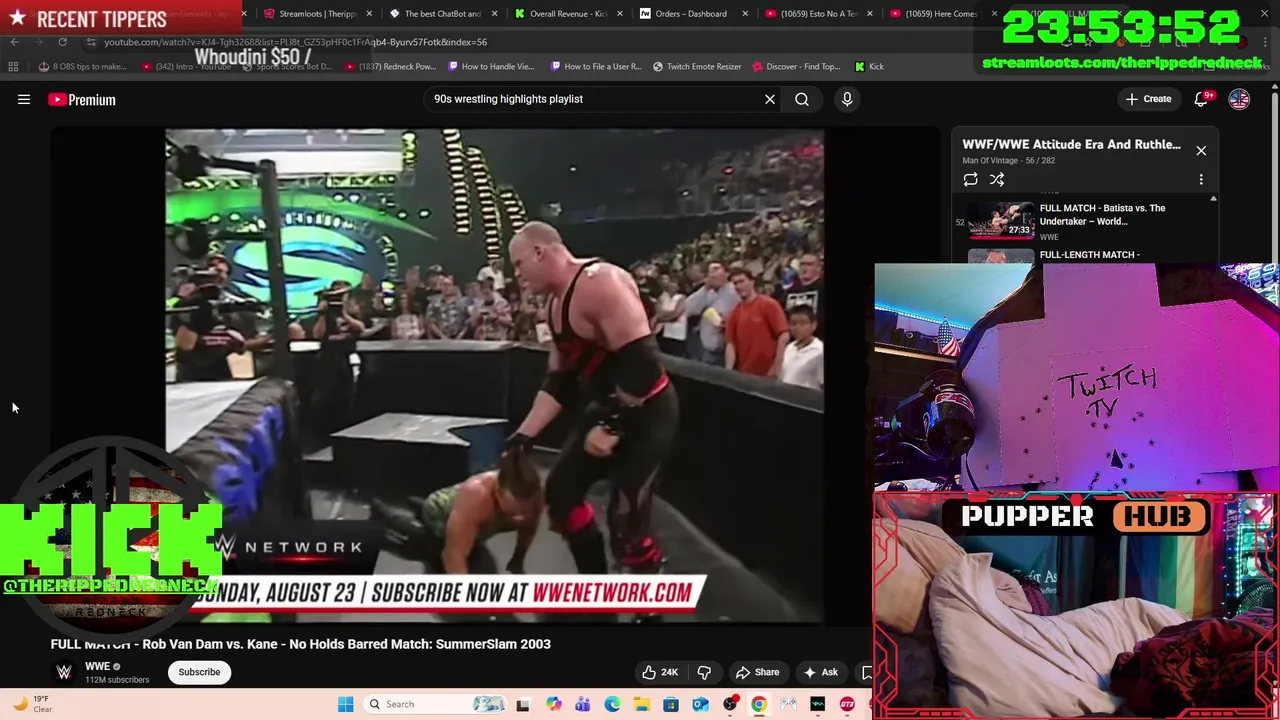Screen dimensions: 1280x720
Task: Reload the page
Action: pos(62,42)
